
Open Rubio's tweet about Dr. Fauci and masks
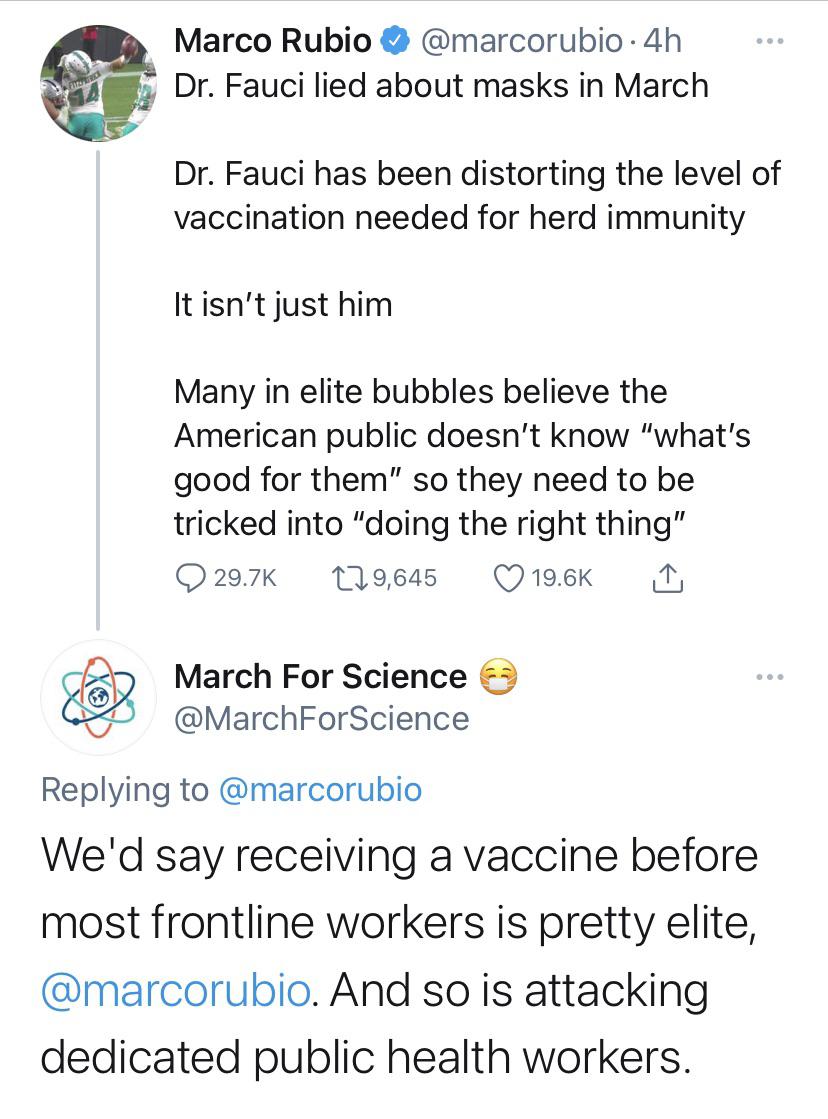[440, 86]
